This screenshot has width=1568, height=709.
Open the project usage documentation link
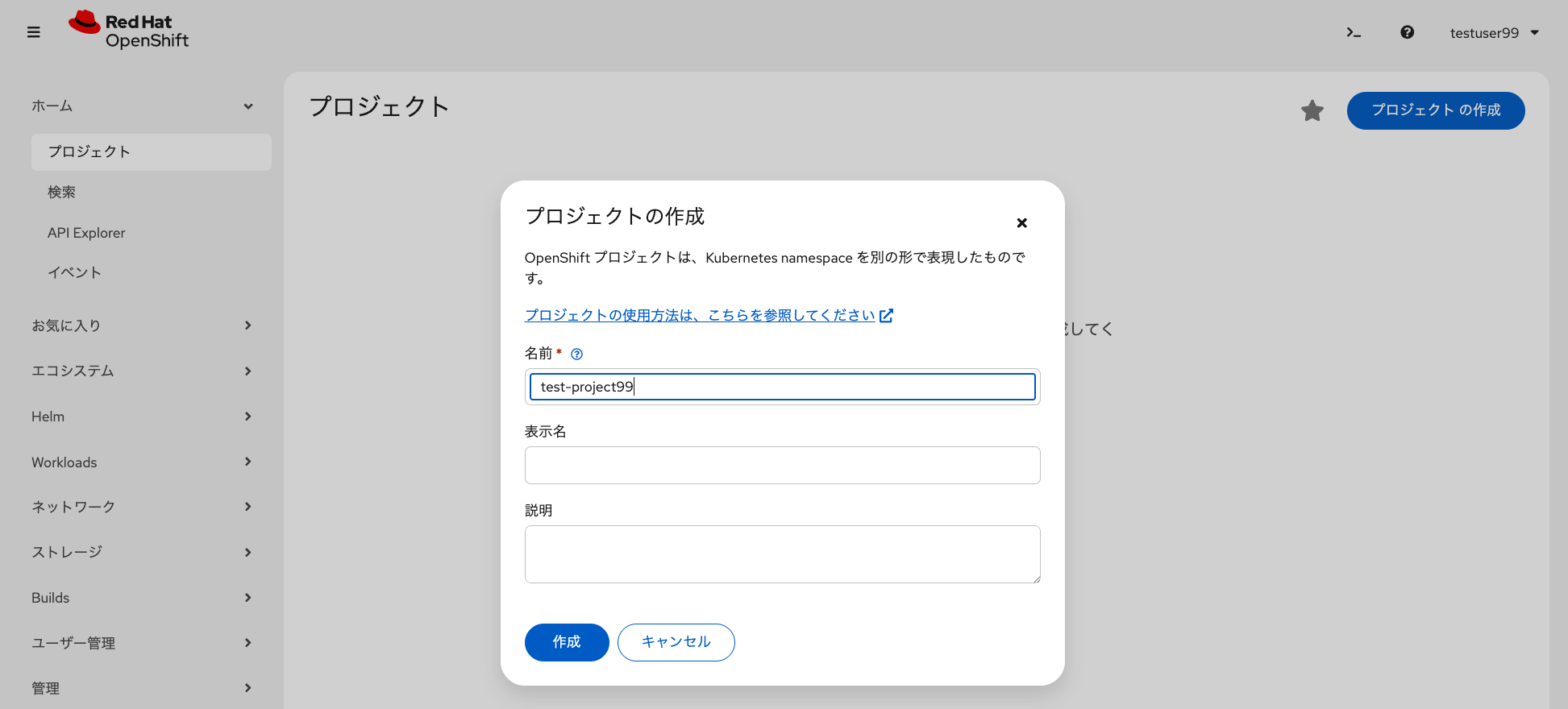point(700,315)
